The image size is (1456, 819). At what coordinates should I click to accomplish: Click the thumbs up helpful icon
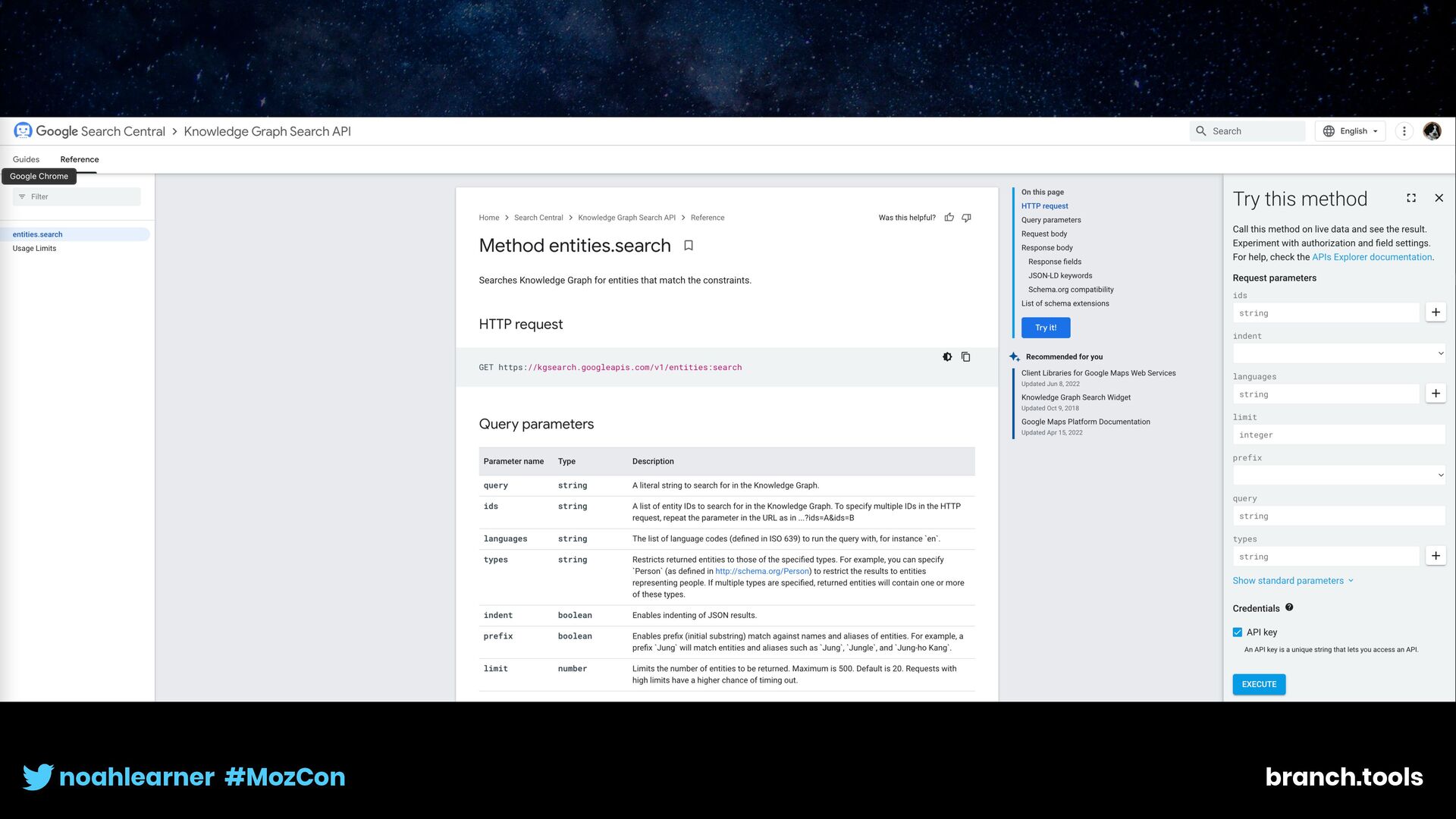[949, 218]
